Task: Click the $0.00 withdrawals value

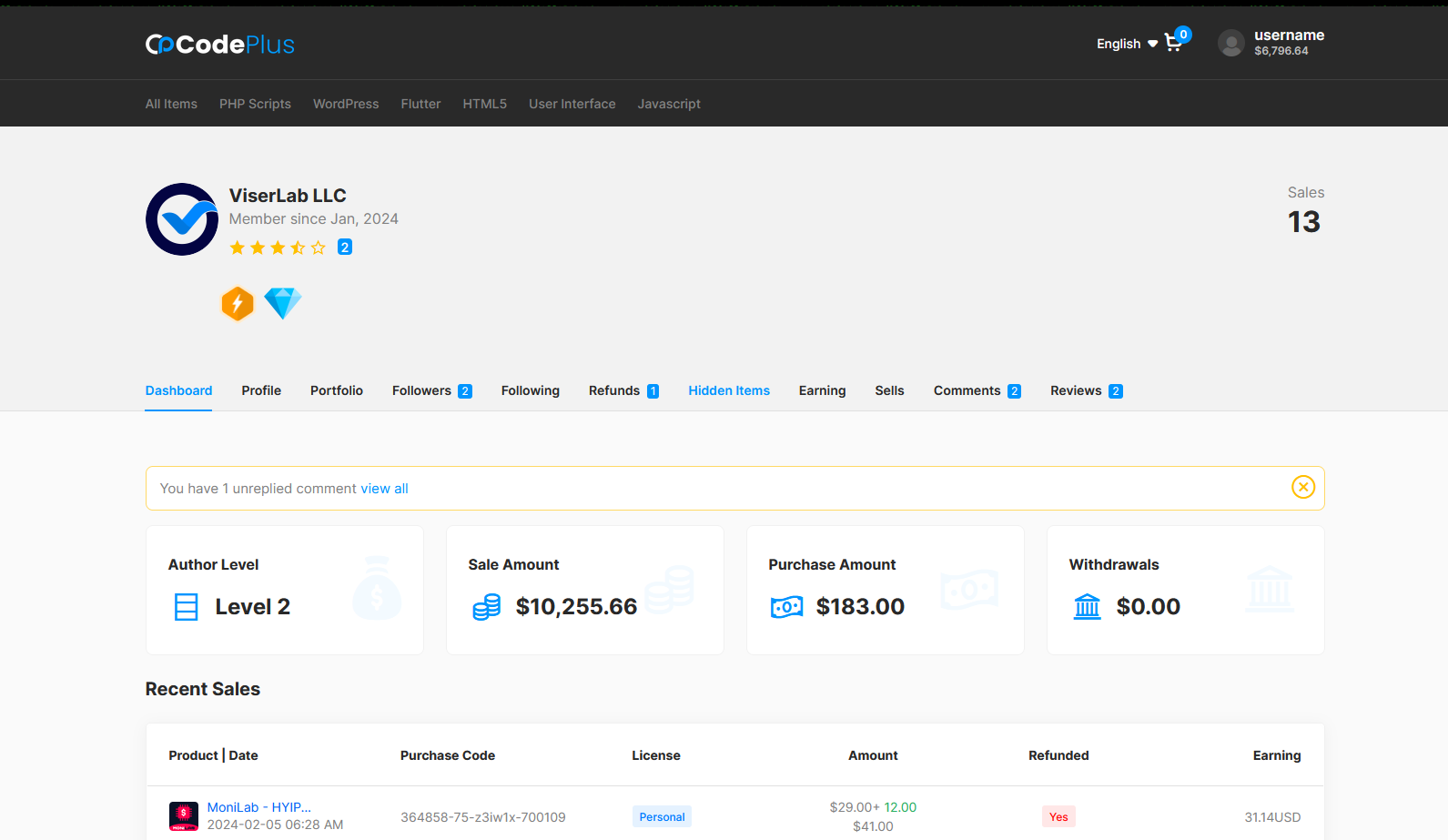Action: coord(1149,607)
